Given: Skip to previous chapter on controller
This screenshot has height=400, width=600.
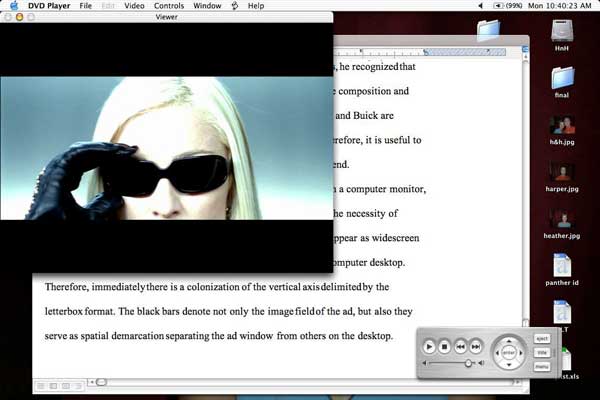Looking at the screenshot, I should [x=460, y=347].
